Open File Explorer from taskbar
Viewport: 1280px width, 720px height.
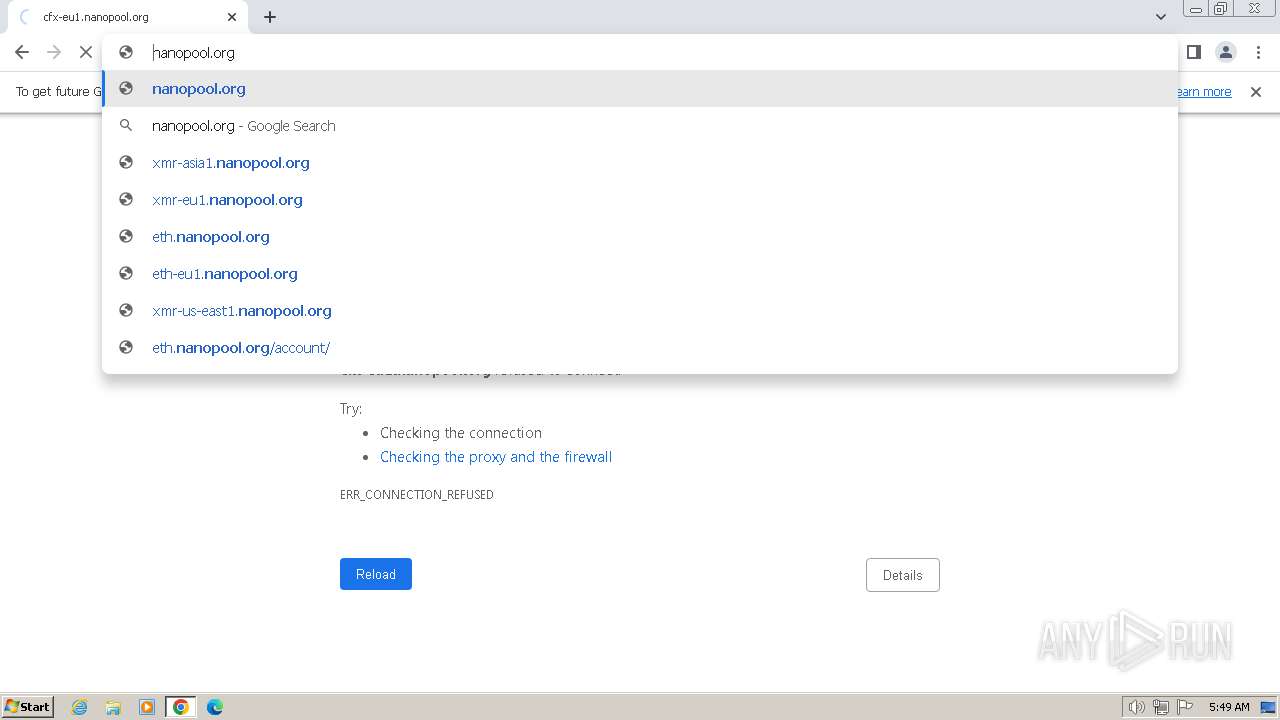pyautogui.click(x=113, y=707)
